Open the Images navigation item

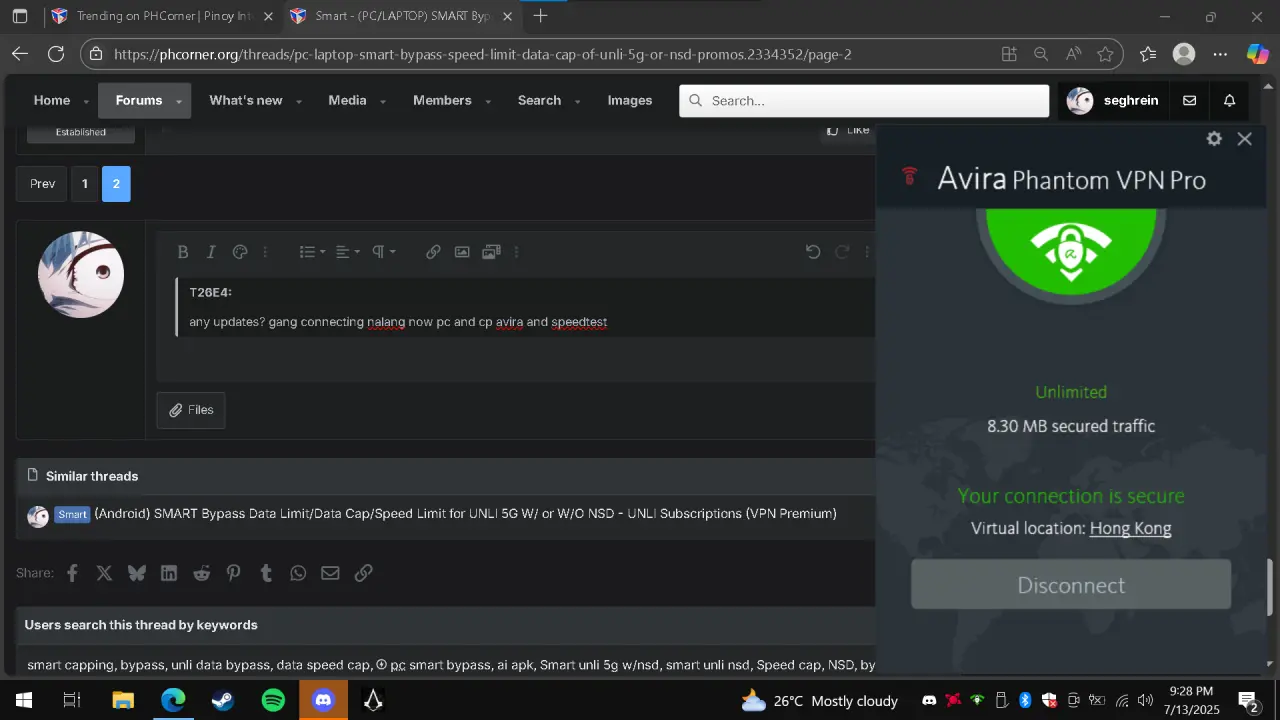[630, 100]
